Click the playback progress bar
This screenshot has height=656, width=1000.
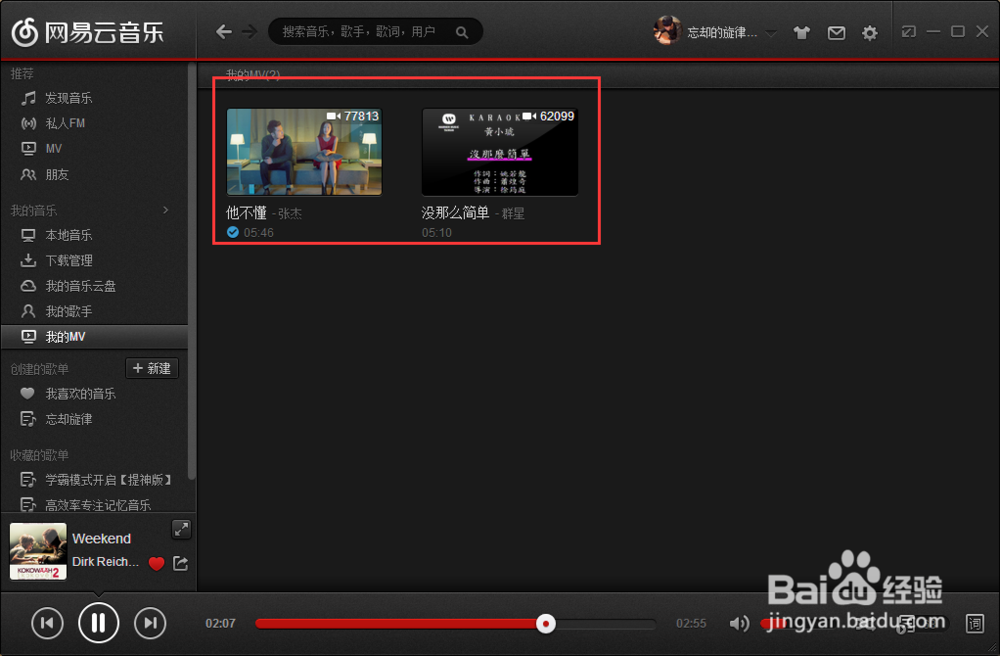pos(455,623)
